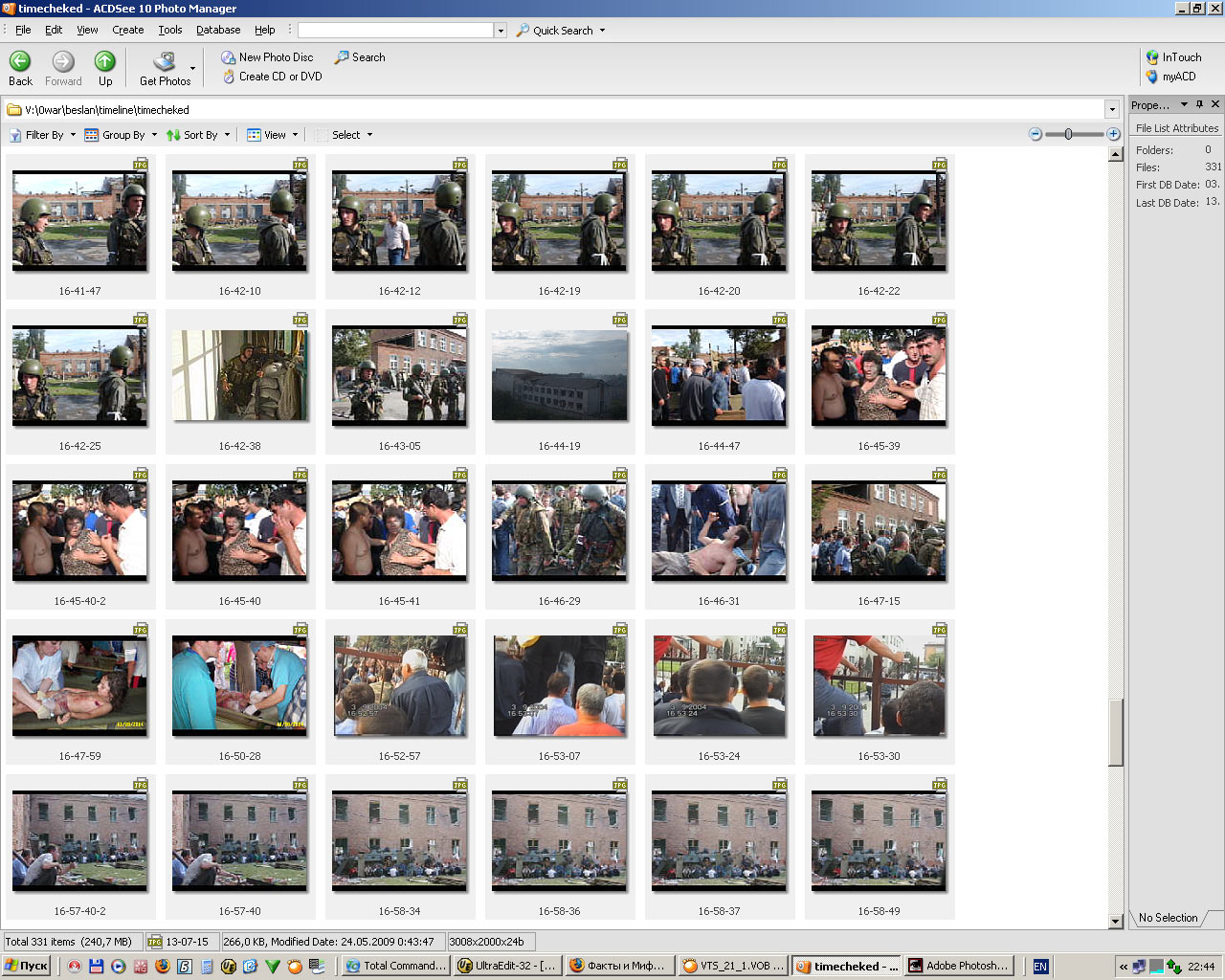Click the calculator icon in Quick Launch

click(207, 966)
